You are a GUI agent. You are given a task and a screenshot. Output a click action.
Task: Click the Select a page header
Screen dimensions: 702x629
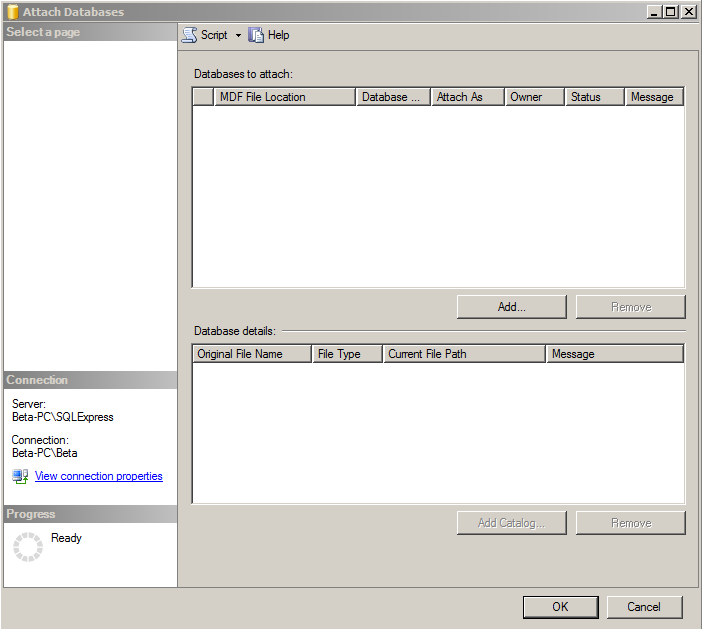pyautogui.click(x=90, y=32)
